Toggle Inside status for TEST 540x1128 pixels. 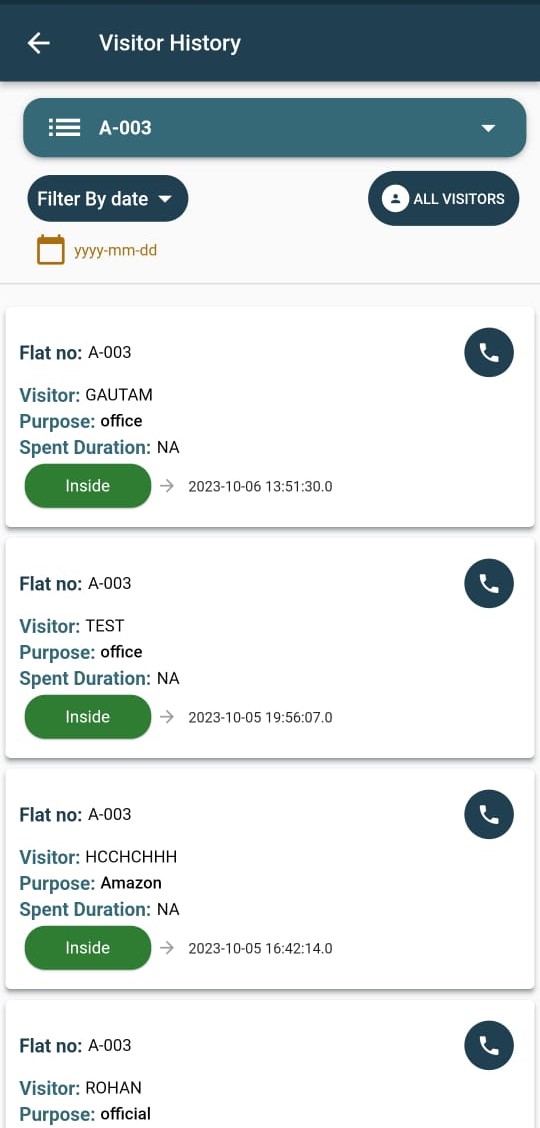click(x=88, y=717)
